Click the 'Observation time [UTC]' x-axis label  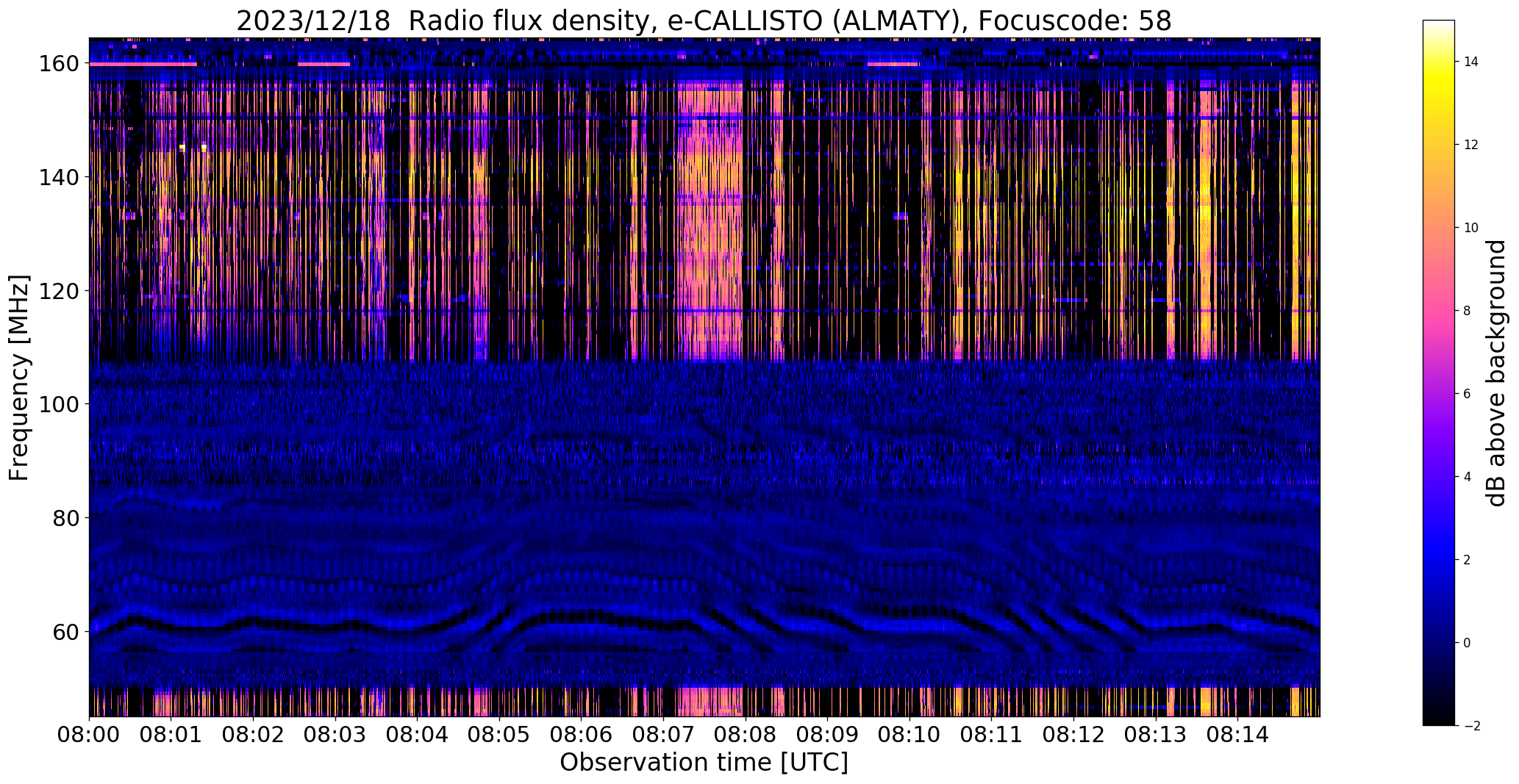tap(704, 763)
